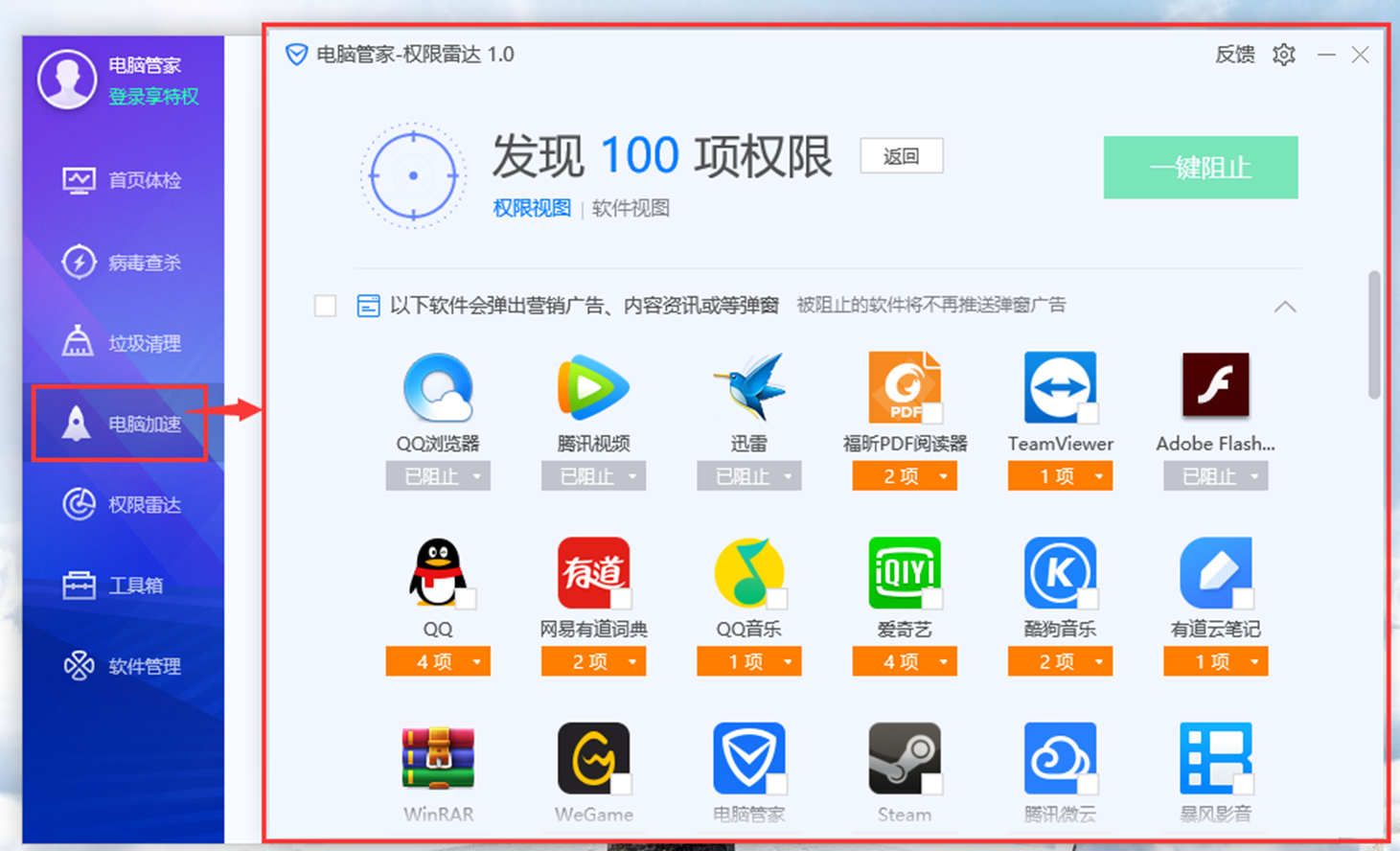Click the 返回 button
This screenshot has width=1400, height=851.
901,156
